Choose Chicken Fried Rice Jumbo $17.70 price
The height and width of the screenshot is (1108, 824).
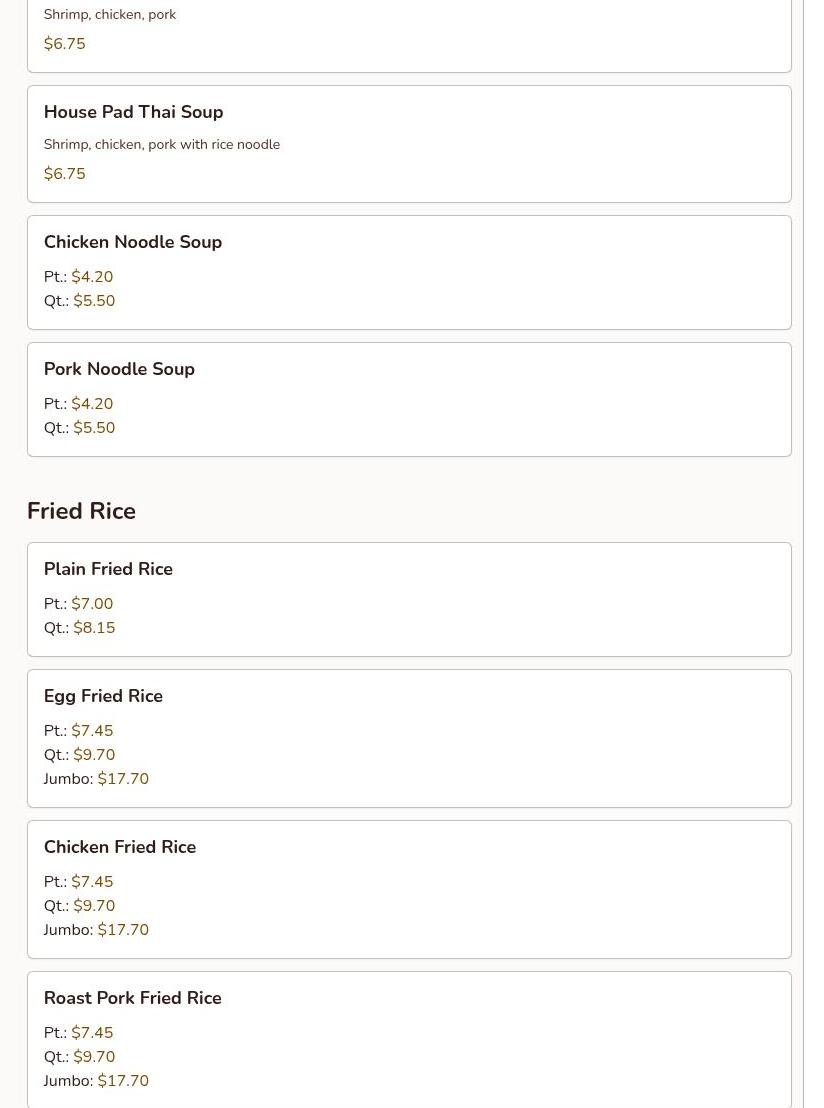[123, 930]
